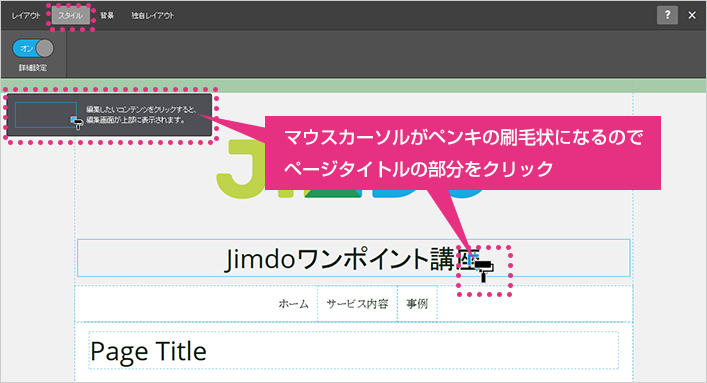The image size is (707, 383).
Task: Open help with the question mark icon
Action: coord(667,15)
